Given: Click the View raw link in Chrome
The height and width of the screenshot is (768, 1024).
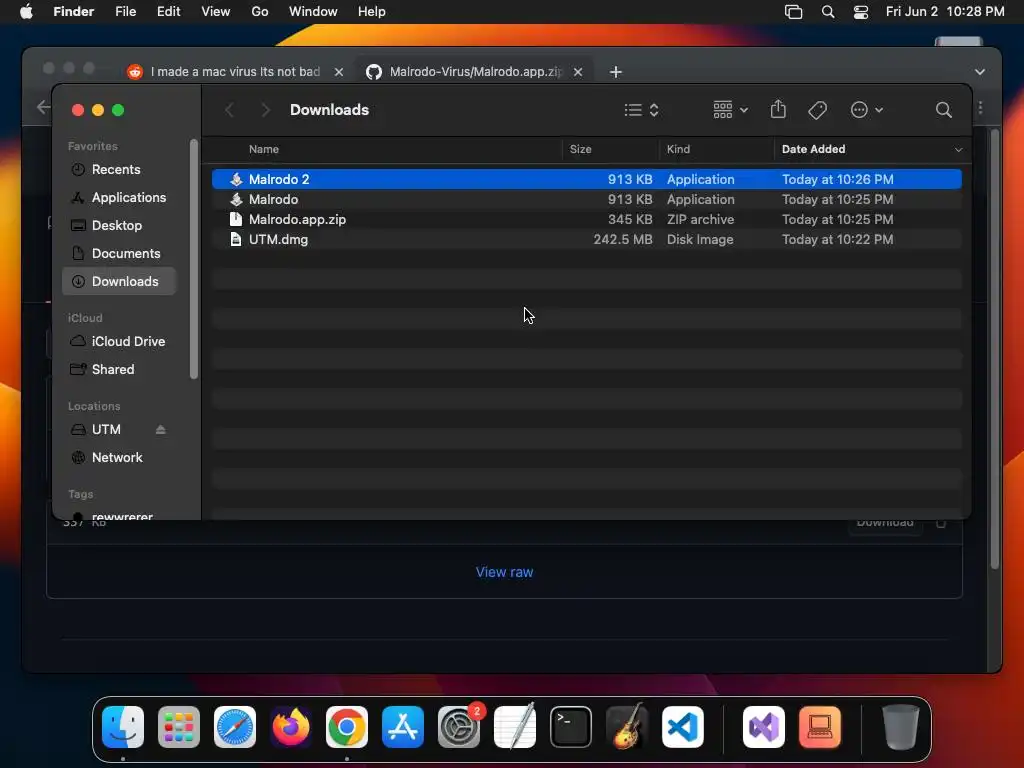Looking at the screenshot, I should [504, 572].
